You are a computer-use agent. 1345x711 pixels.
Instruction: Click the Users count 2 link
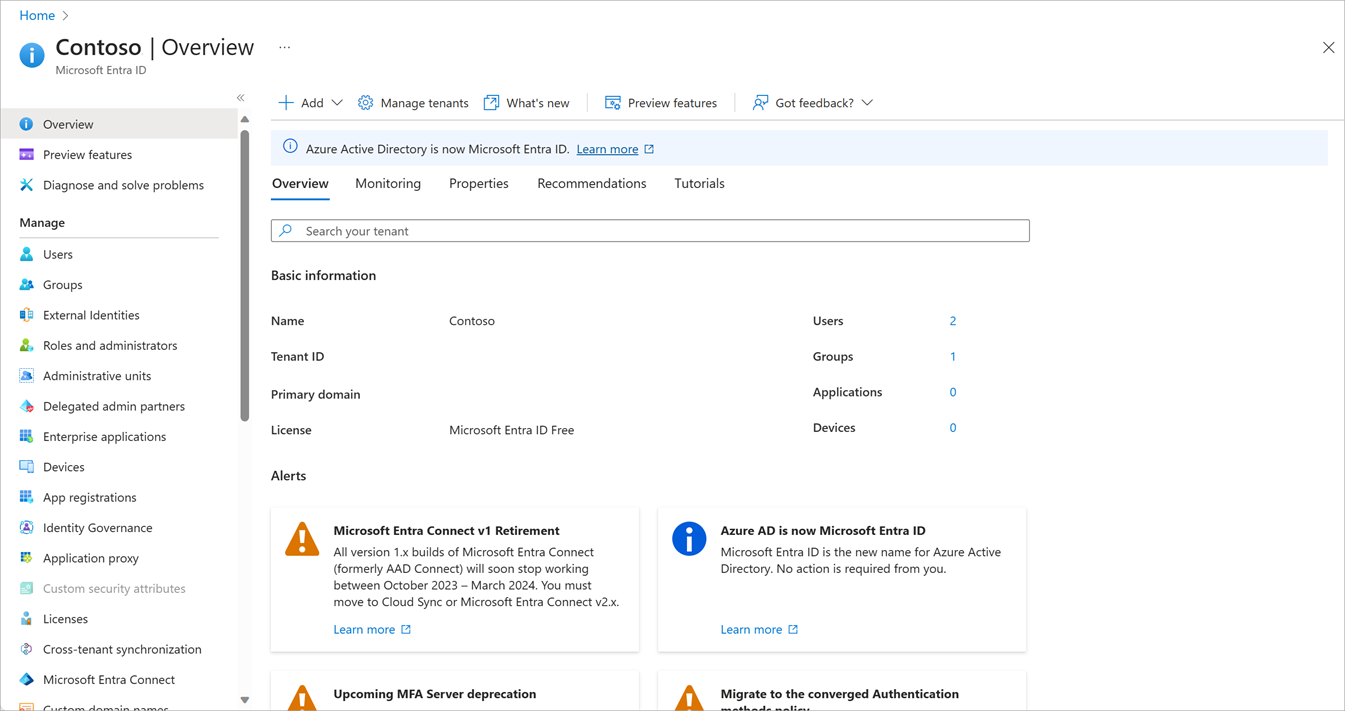[953, 321]
